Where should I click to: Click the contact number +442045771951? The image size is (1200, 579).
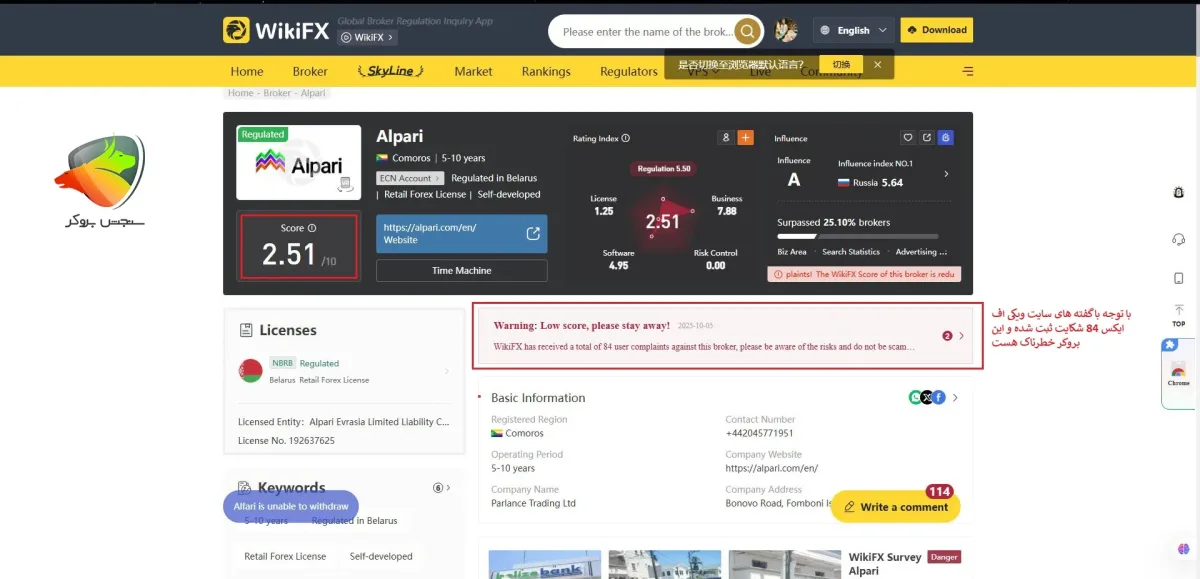(759, 433)
